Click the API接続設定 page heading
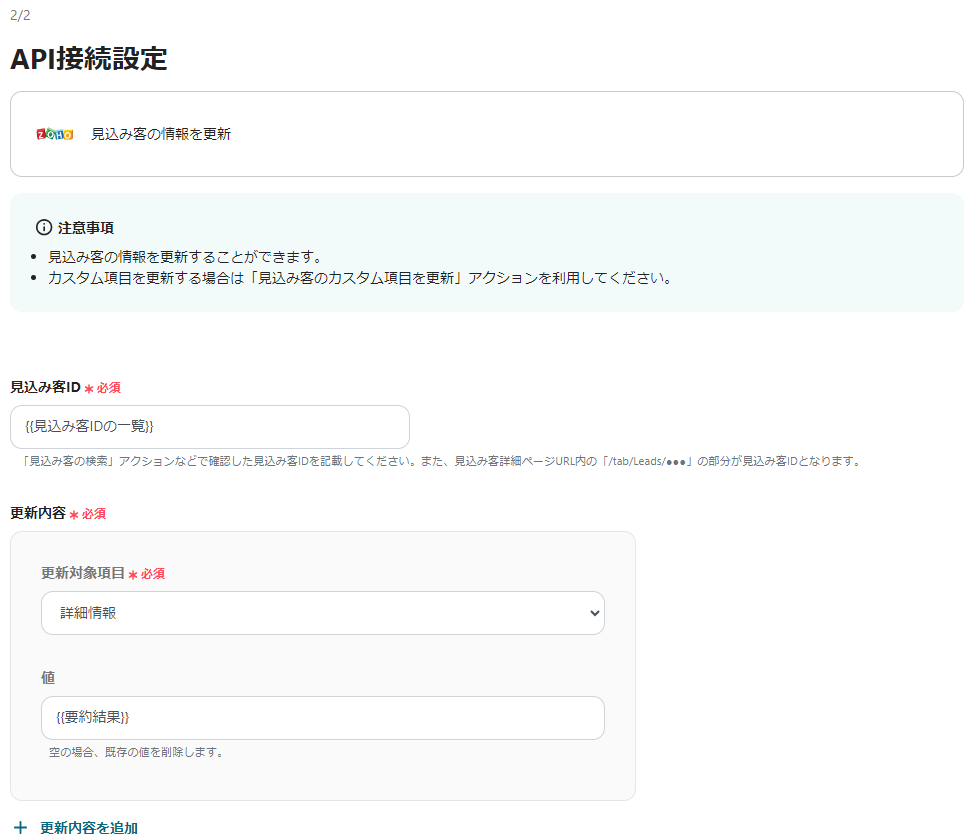978x839 pixels. point(89,59)
